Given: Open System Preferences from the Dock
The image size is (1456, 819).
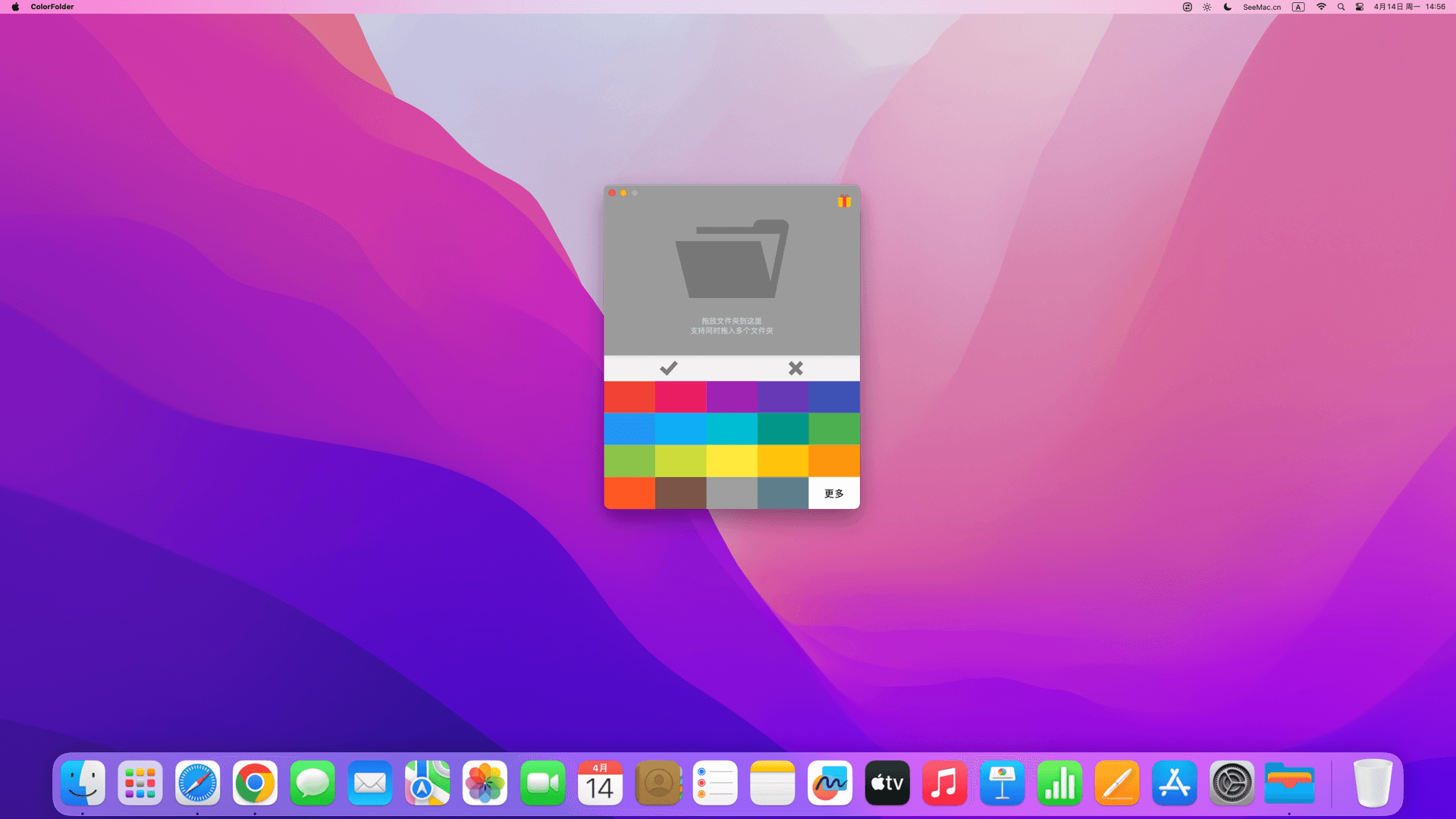Looking at the screenshot, I should (1232, 783).
